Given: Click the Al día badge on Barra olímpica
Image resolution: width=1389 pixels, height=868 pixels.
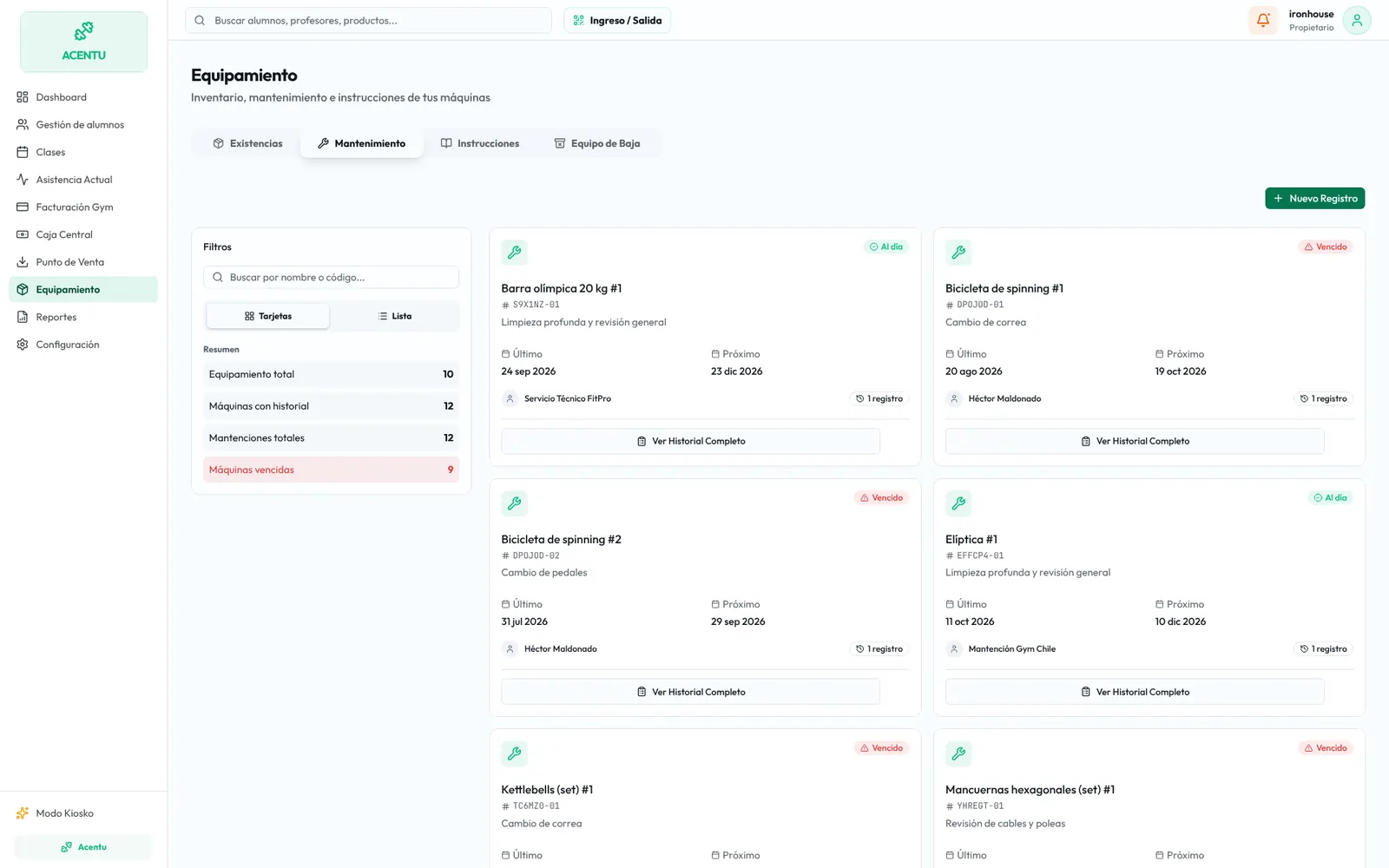Looking at the screenshot, I should click(886, 247).
